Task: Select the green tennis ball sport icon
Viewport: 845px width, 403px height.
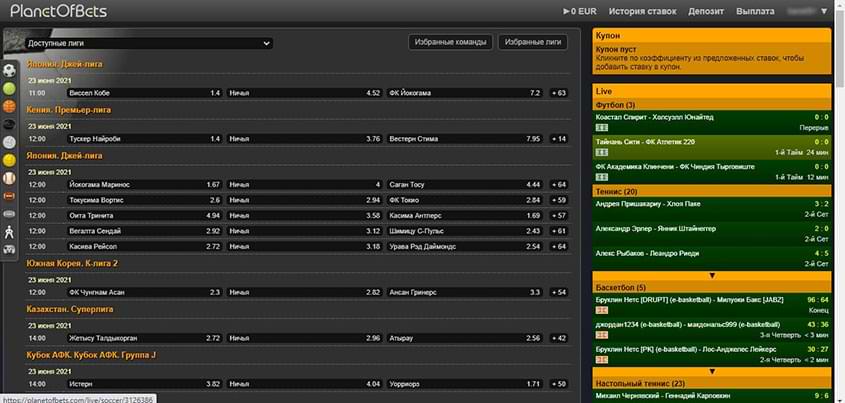Action: 9,88
